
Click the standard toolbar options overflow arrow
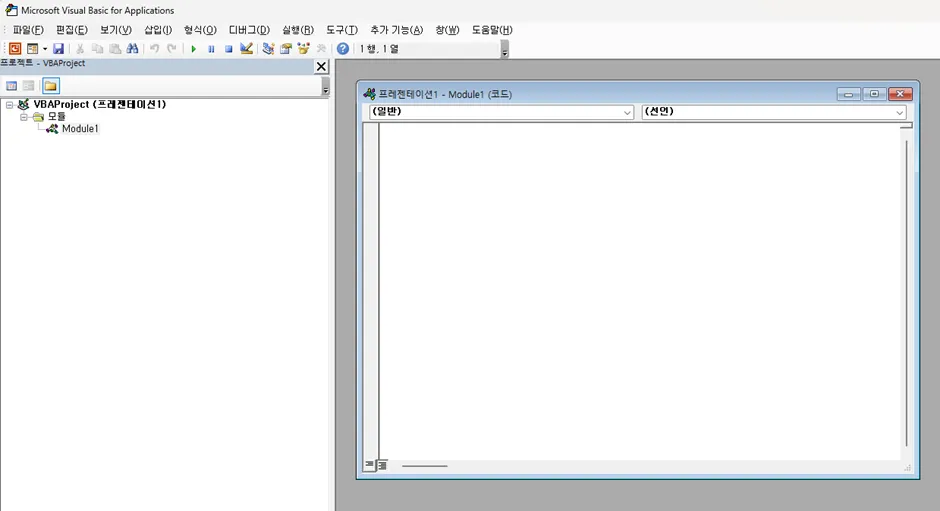point(505,50)
